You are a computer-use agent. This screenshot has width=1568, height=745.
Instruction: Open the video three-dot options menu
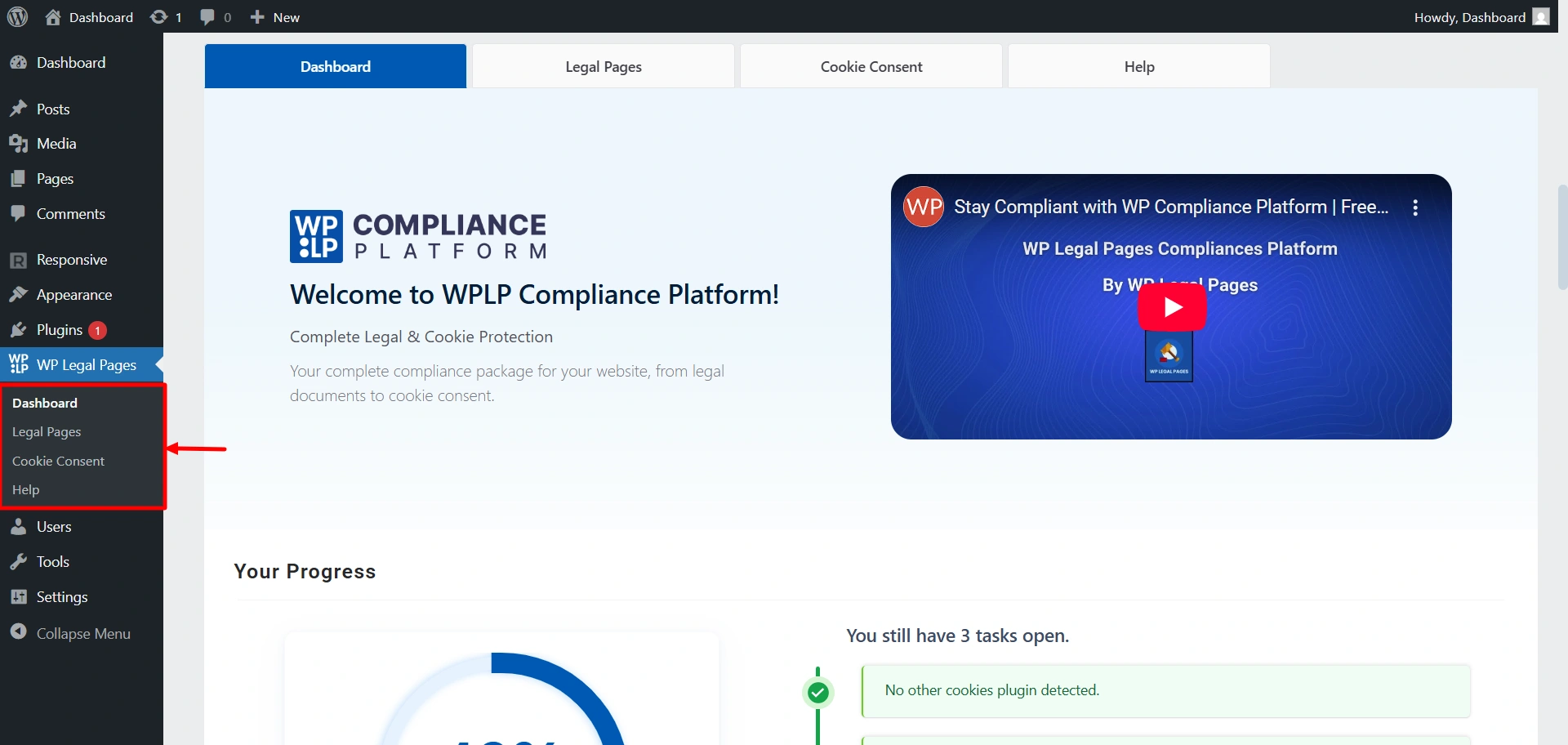click(x=1415, y=207)
